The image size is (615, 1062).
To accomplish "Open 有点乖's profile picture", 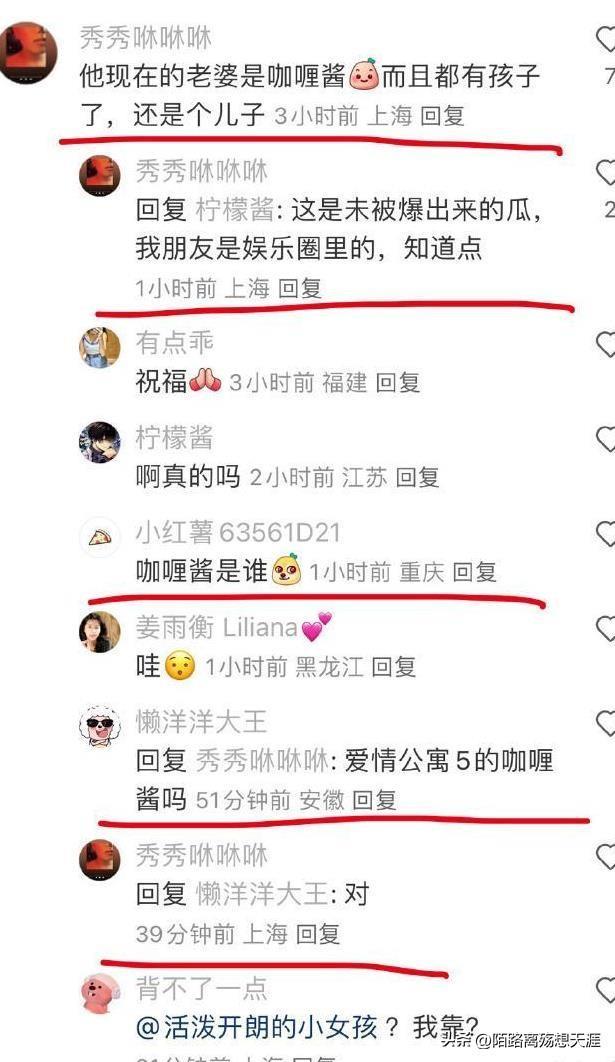I will (x=100, y=347).
